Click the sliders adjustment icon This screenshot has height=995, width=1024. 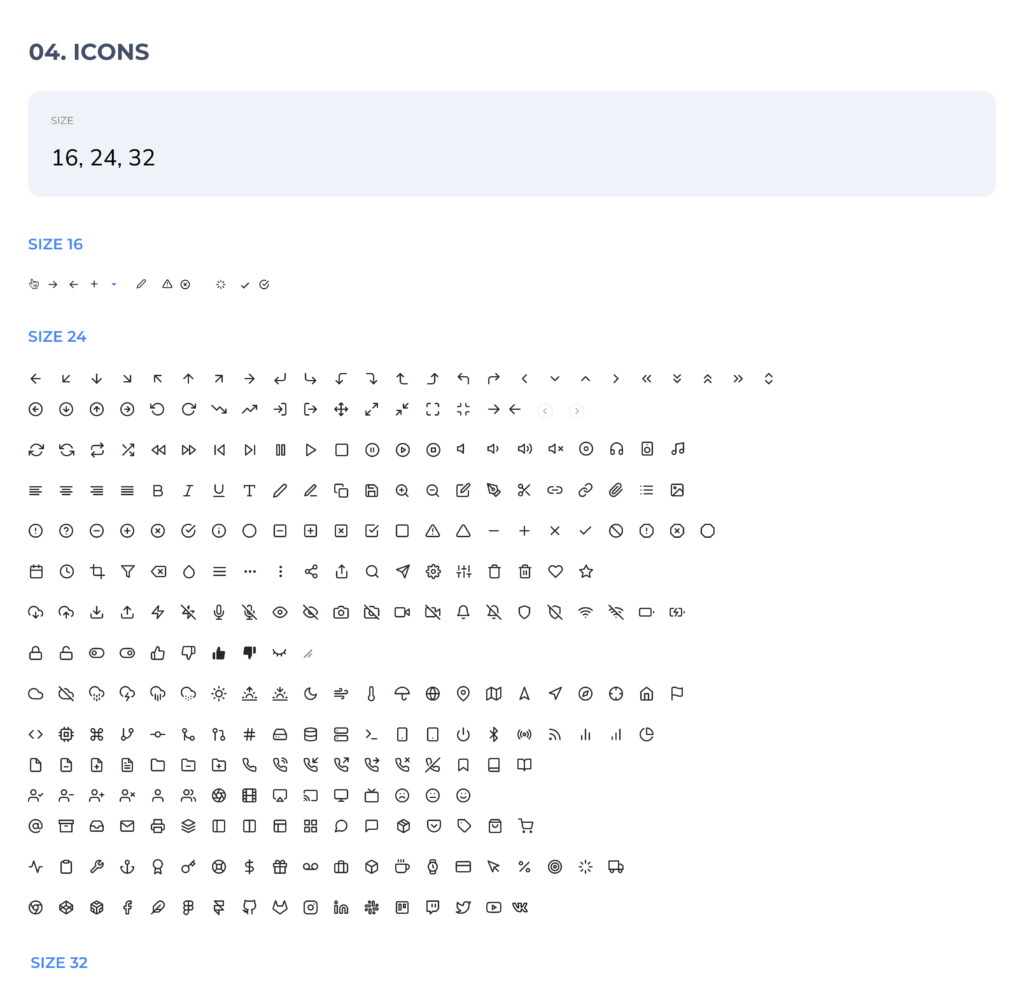coord(463,571)
